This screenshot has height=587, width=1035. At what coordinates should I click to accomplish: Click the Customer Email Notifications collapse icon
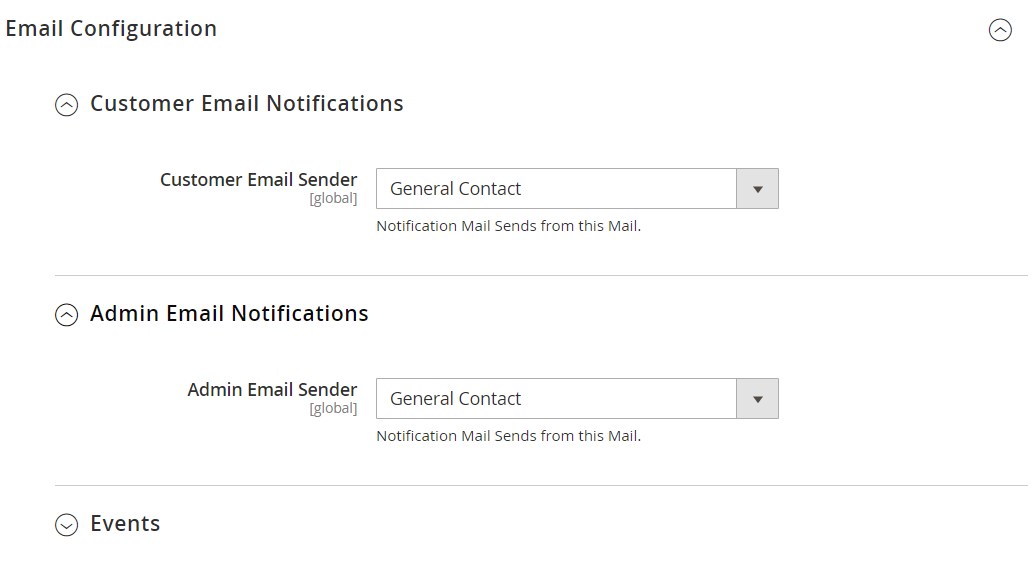[x=66, y=105]
